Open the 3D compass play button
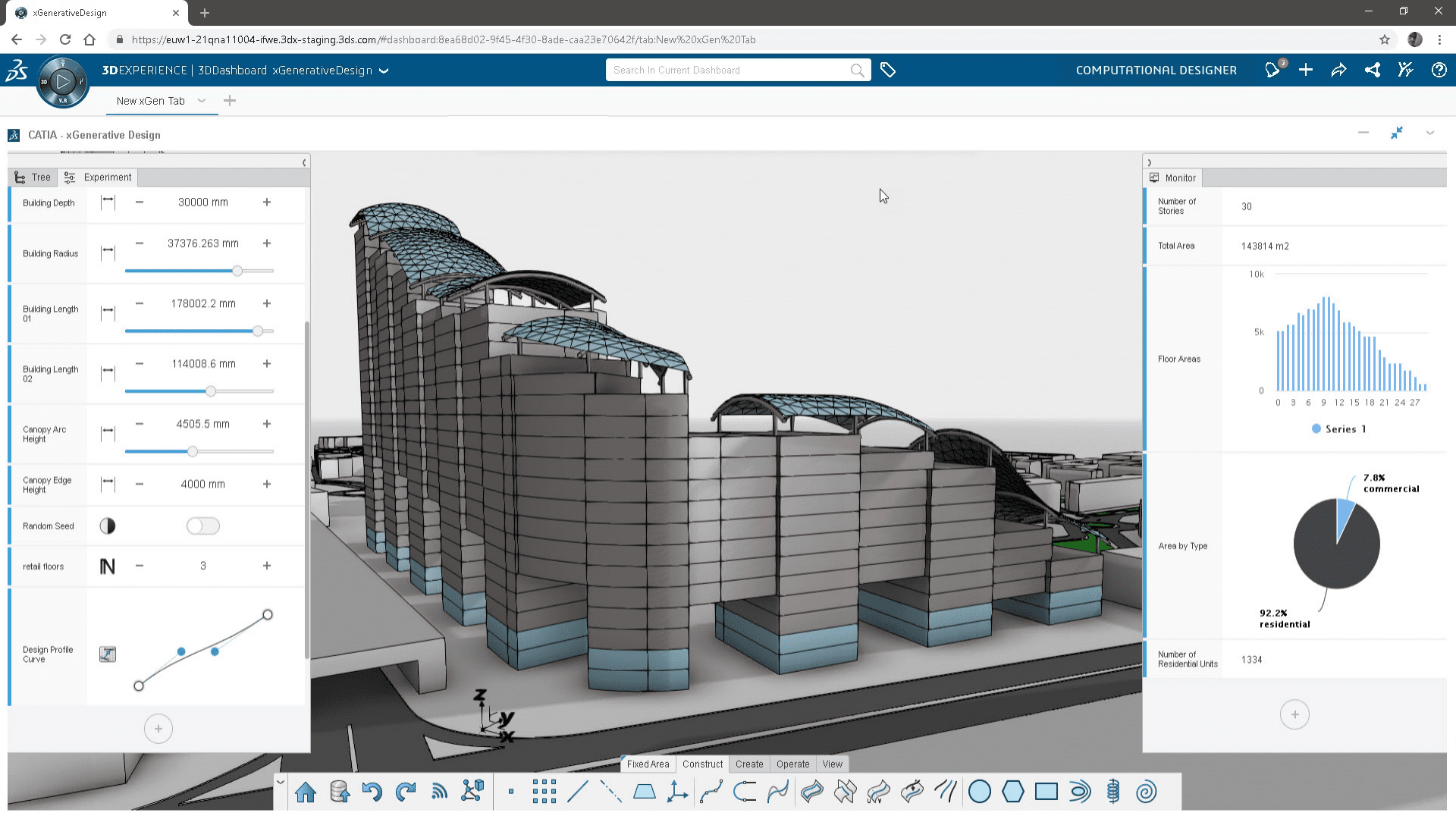 coord(63,81)
